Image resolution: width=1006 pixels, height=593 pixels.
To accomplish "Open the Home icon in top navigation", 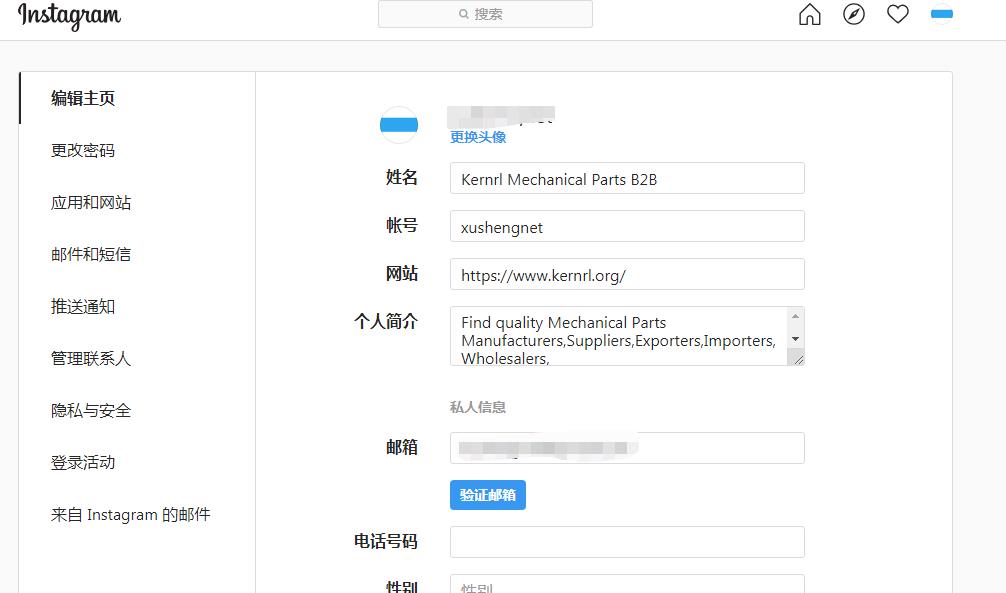I will pyautogui.click(x=808, y=14).
